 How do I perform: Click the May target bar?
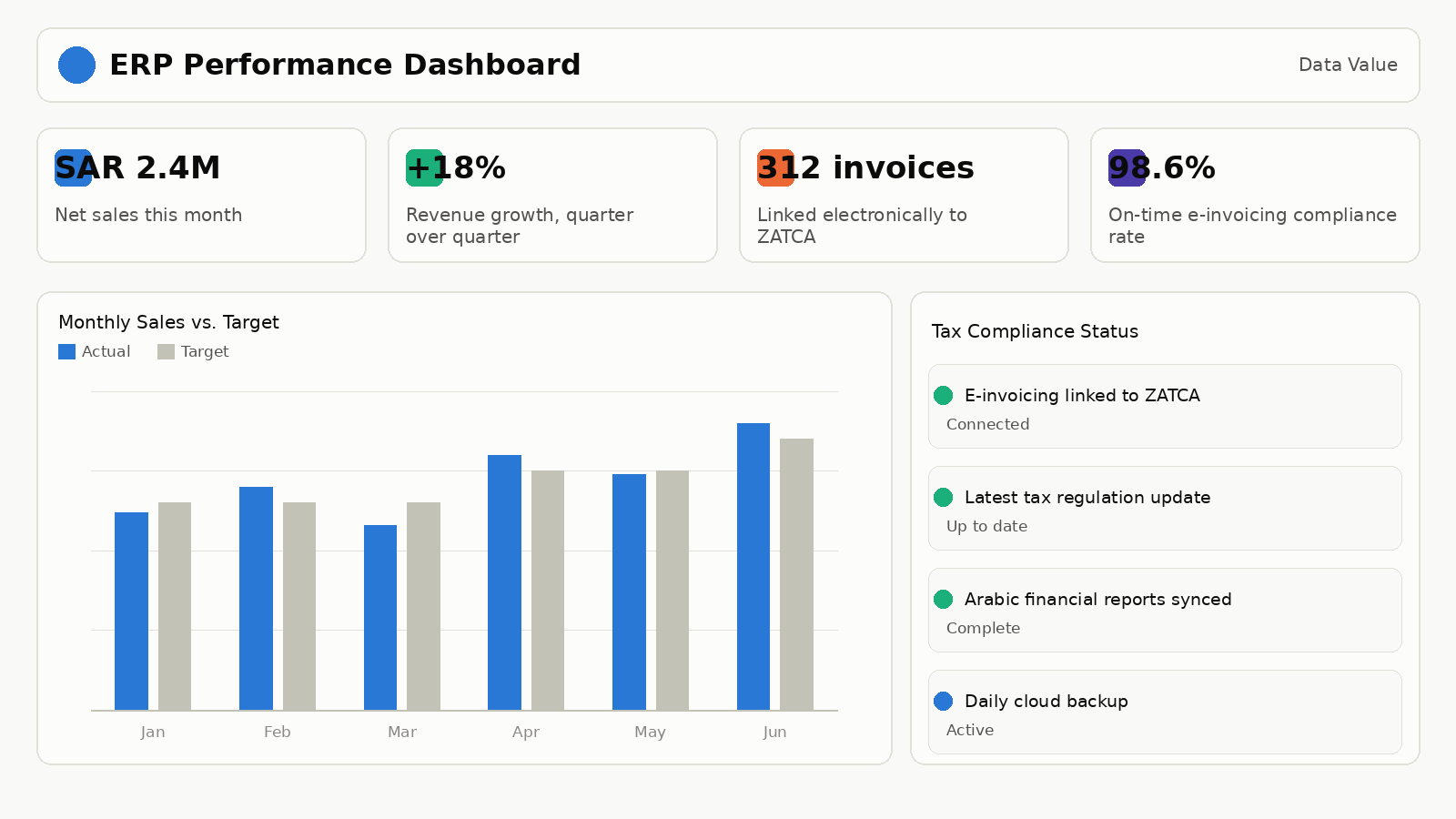click(672, 591)
